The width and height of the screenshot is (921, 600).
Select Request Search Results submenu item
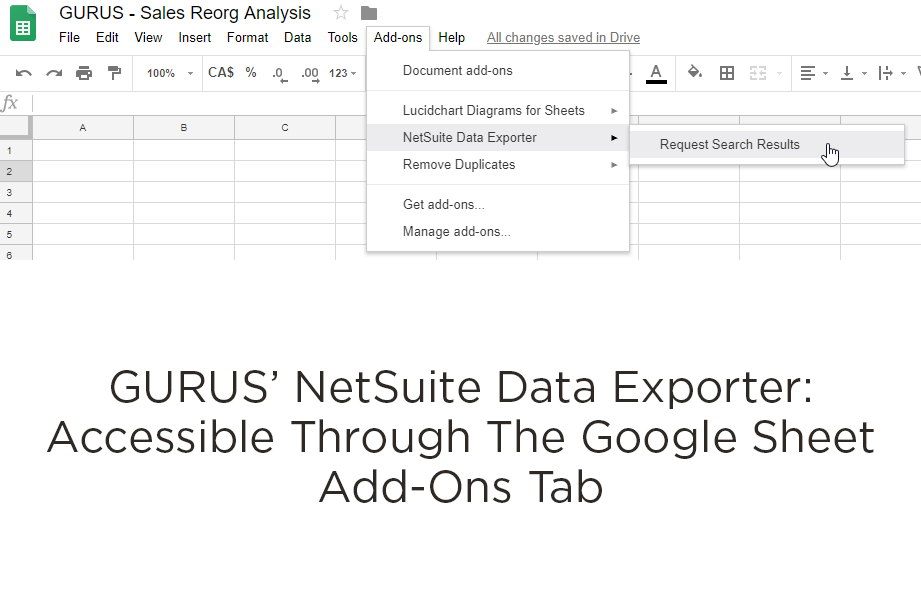(730, 145)
